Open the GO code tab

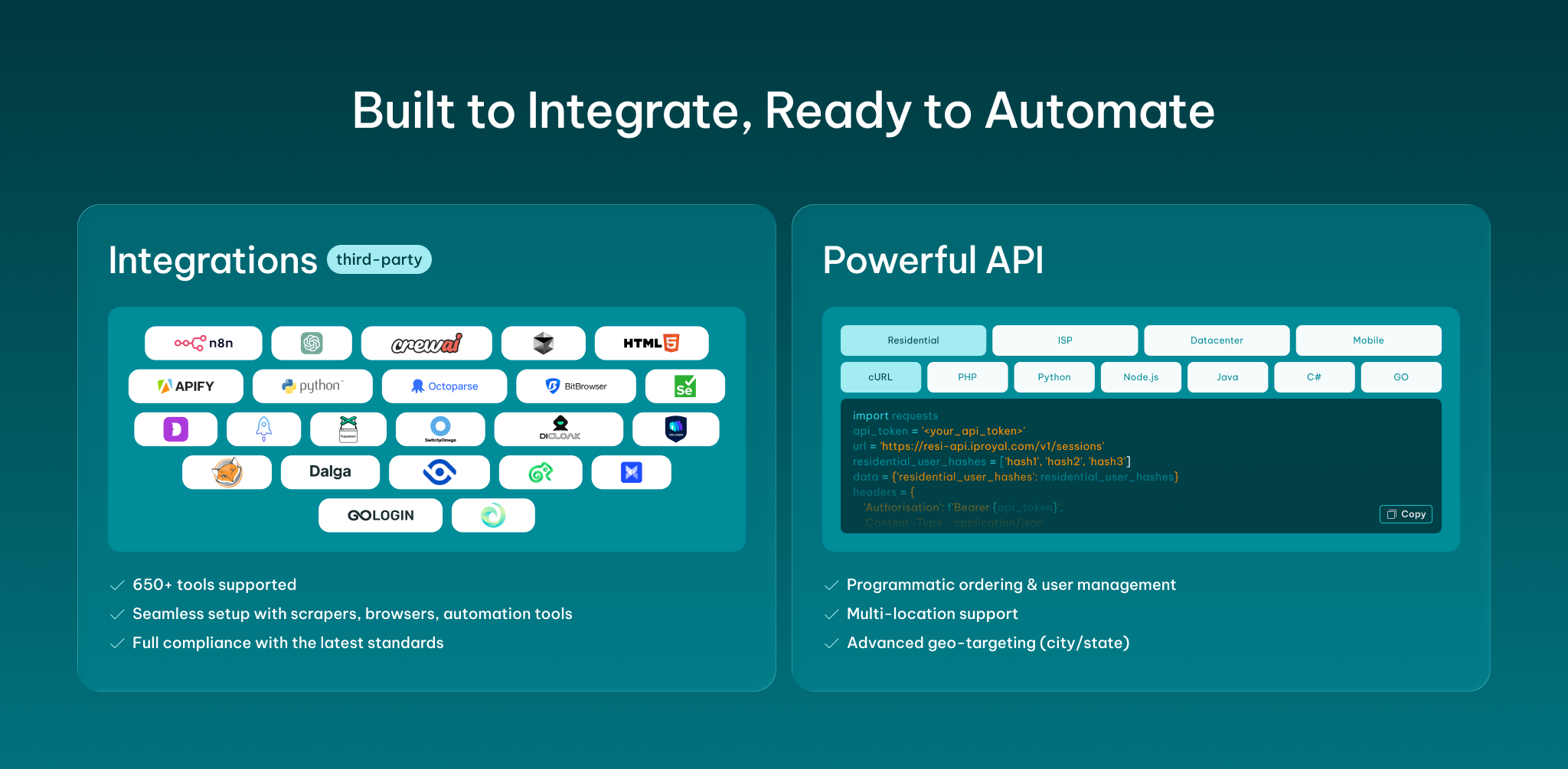point(1401,377)
